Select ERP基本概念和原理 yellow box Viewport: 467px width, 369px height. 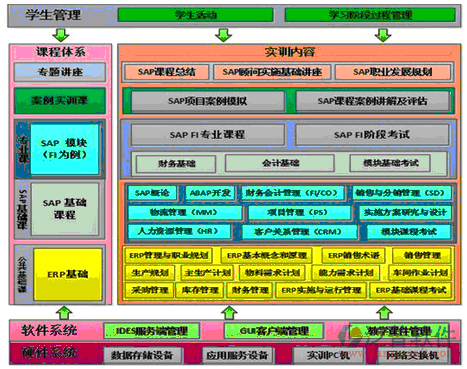click(267, 256)
